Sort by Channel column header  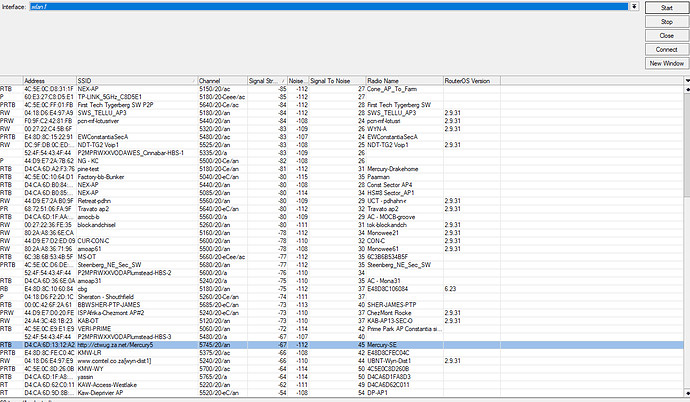220,79
